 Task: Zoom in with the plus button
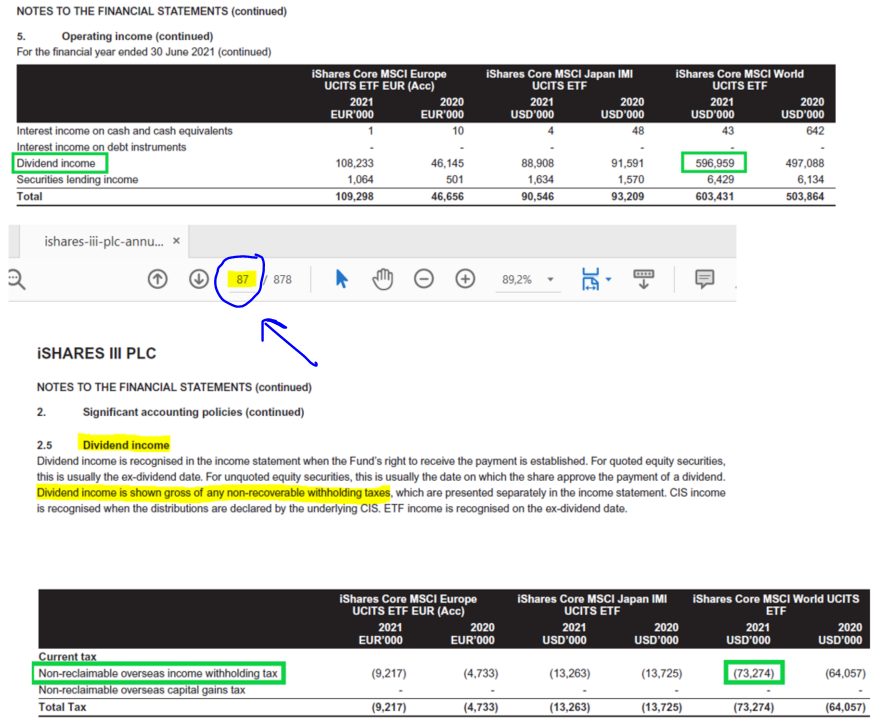pos(465,279)
